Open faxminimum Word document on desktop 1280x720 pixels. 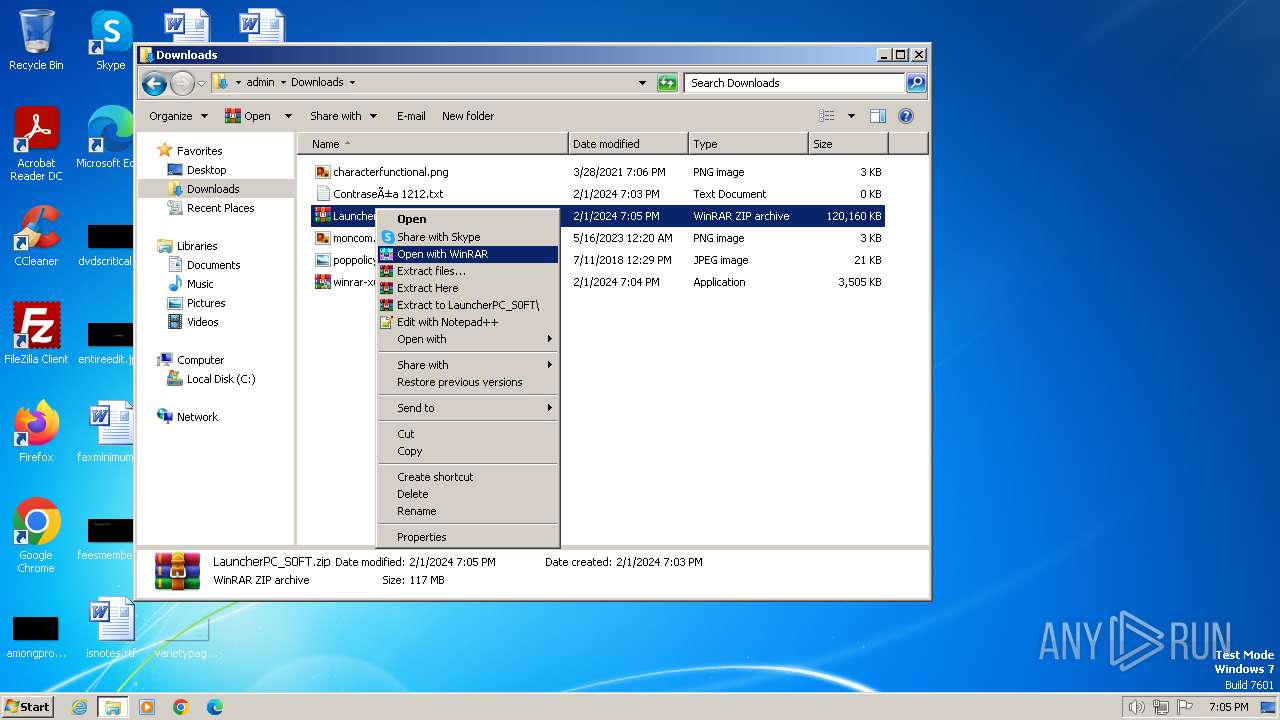pyautogui.click(x=108, y=431)
